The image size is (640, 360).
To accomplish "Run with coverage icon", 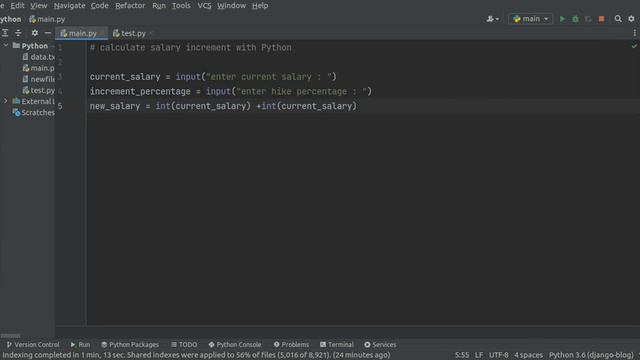I will (x=588, y=19).
